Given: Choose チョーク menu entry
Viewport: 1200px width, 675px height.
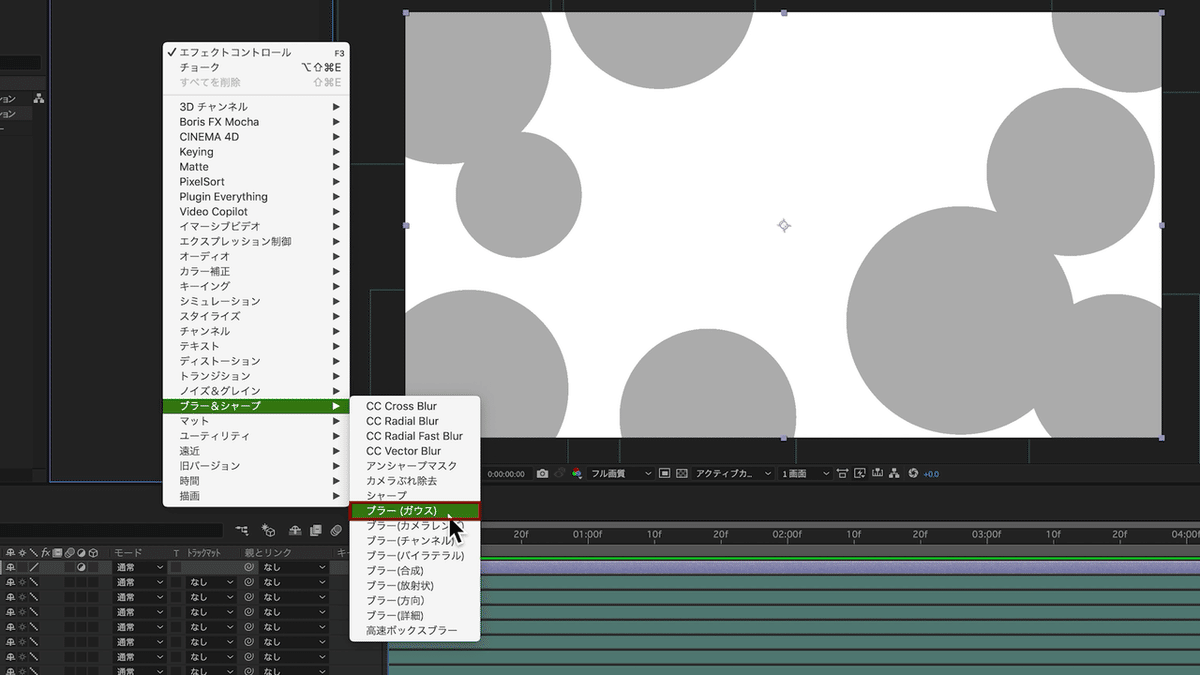Looking at the screenshot, I should [256, 67].
